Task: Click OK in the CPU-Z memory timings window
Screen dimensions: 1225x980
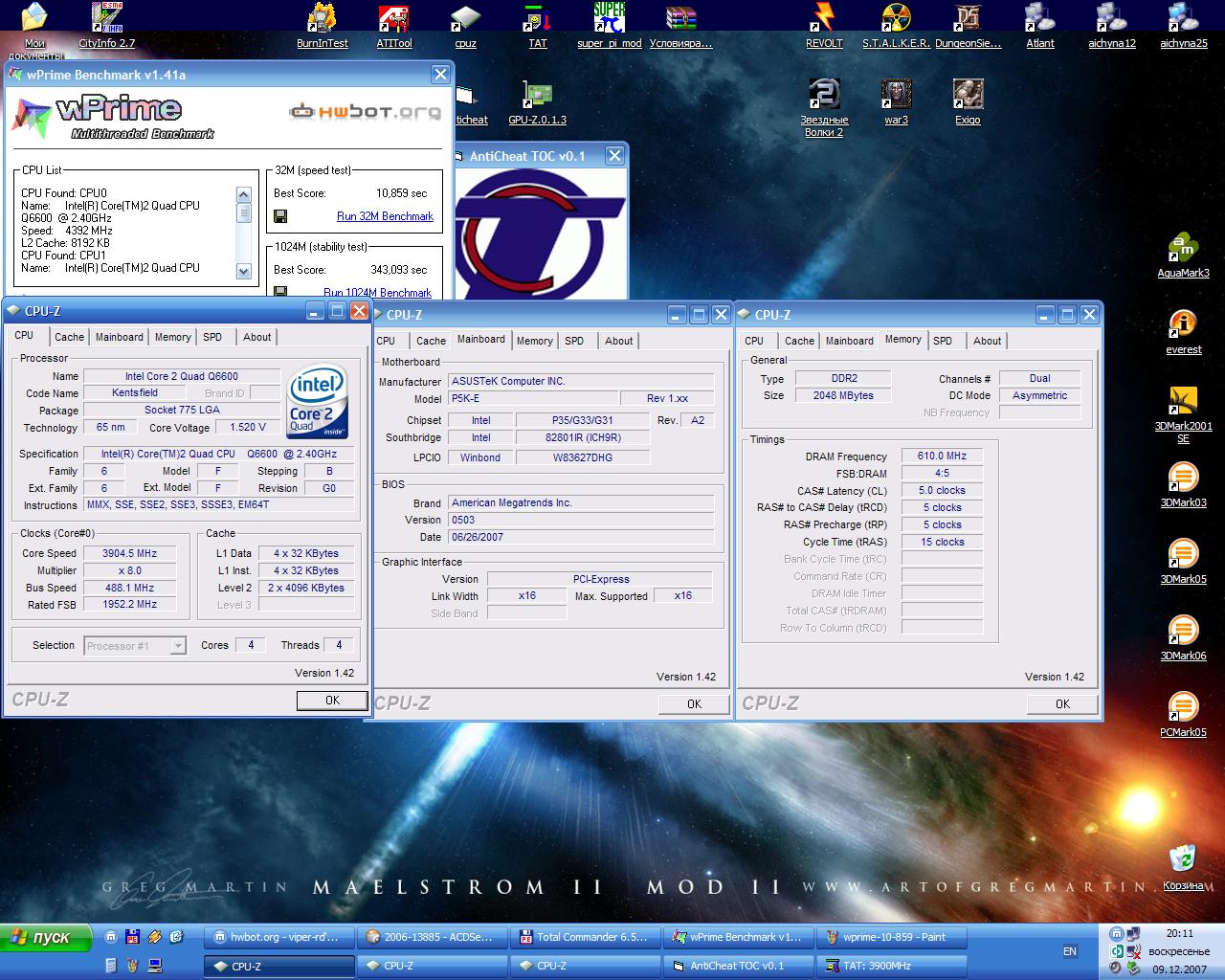Action: (1062, 703)
